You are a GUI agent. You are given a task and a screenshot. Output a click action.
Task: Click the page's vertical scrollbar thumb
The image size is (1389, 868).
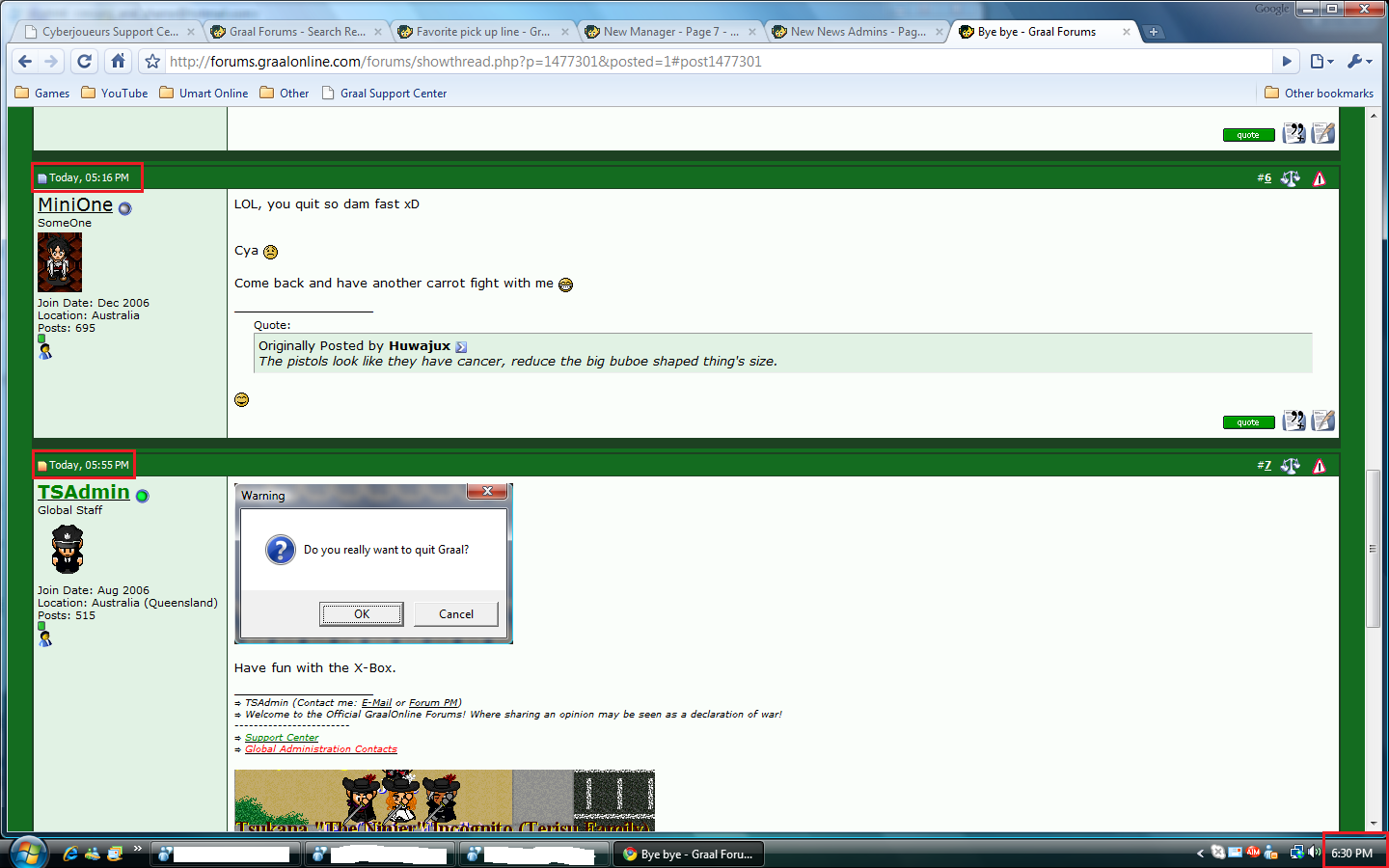1373,548
